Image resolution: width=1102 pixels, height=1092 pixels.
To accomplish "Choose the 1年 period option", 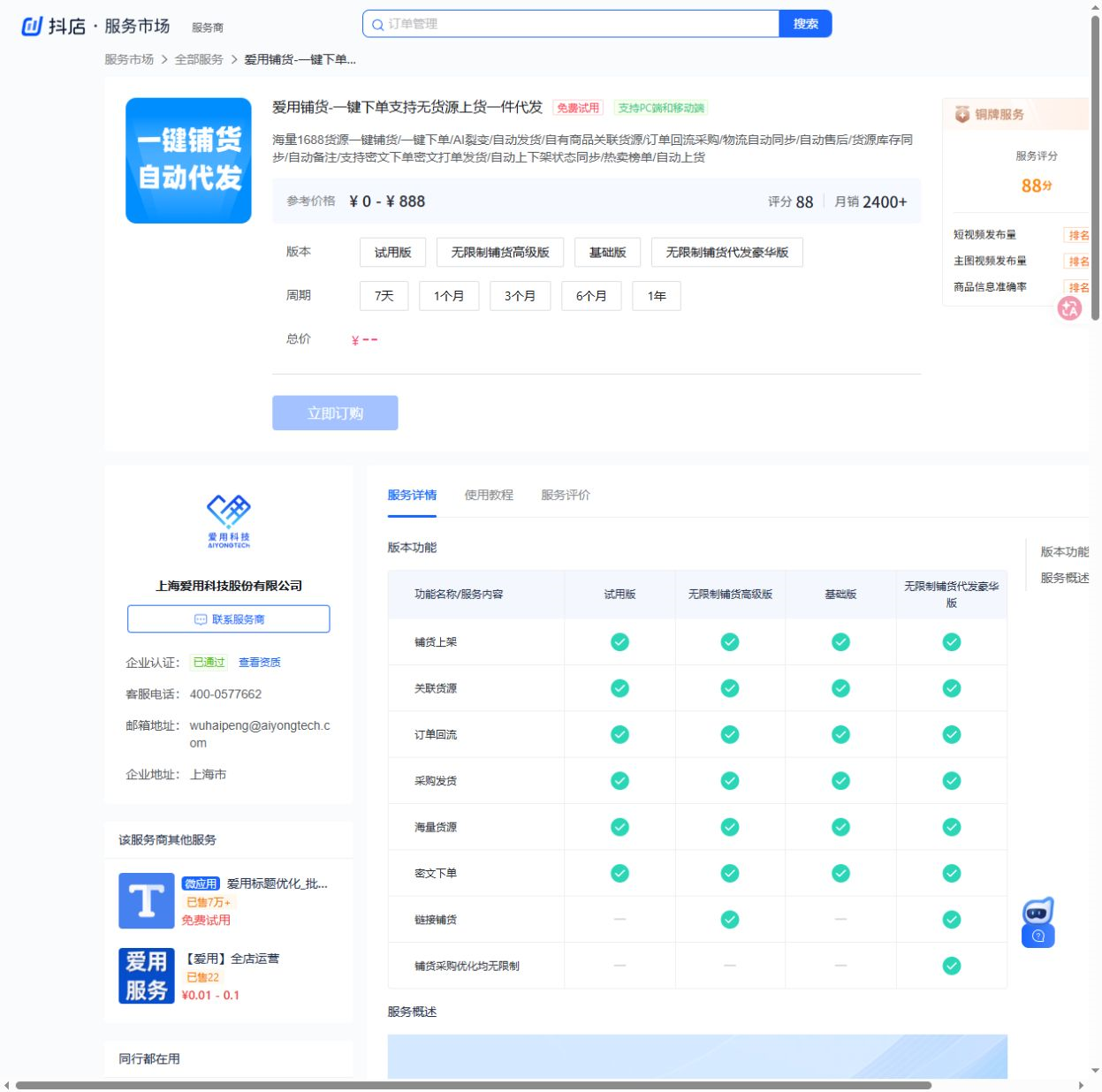I will (657, 296).
